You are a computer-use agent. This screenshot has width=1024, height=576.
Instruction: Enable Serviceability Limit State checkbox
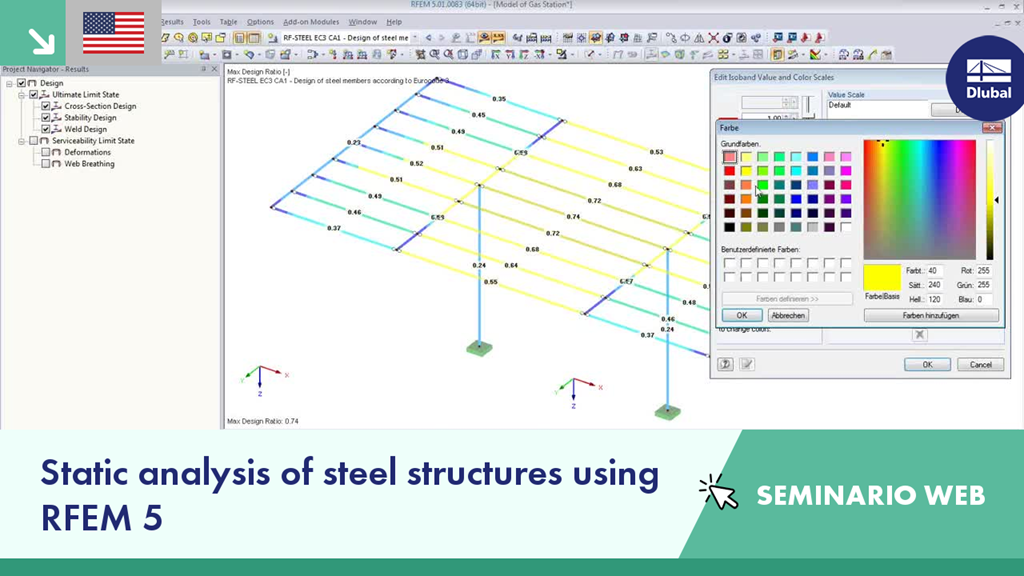[x=33, y=140]
